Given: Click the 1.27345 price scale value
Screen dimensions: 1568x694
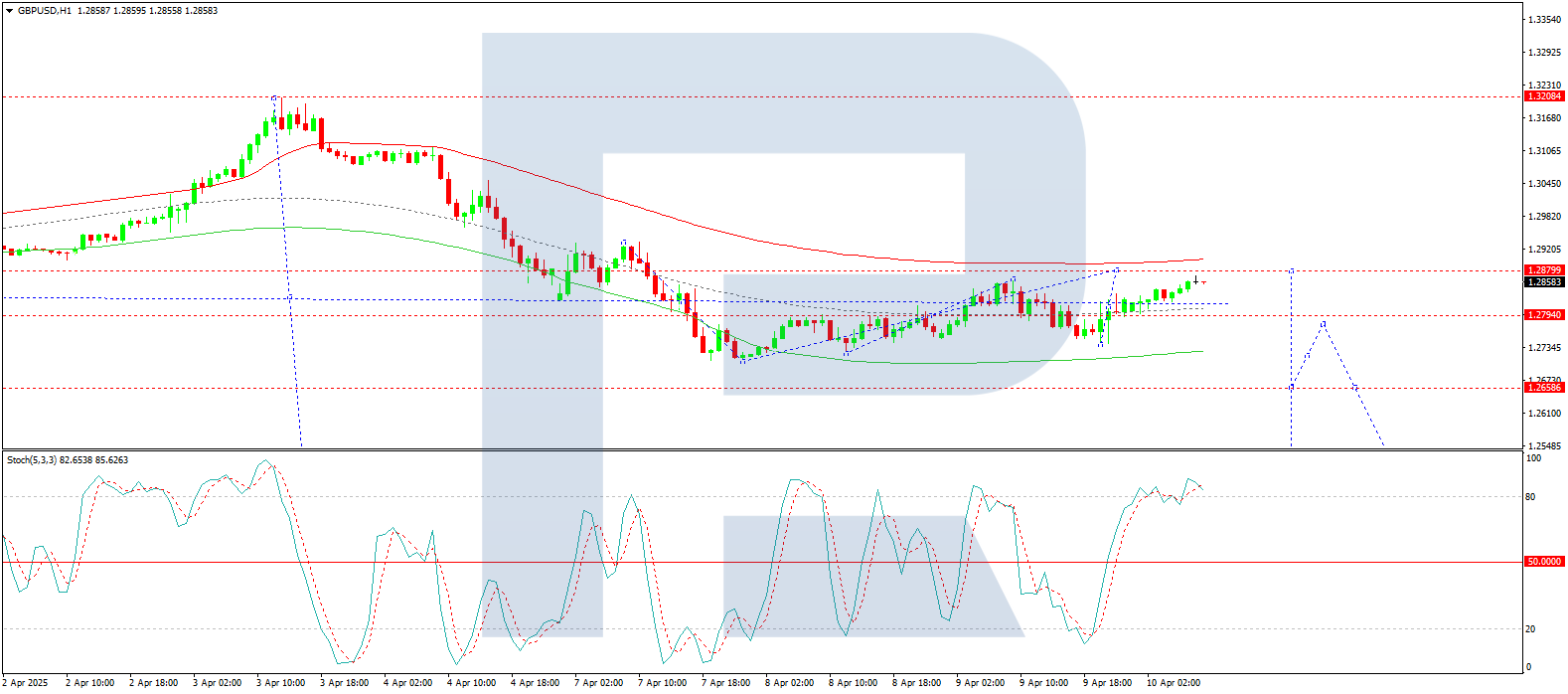Looking at the screenshot, I should [1542, 348].
